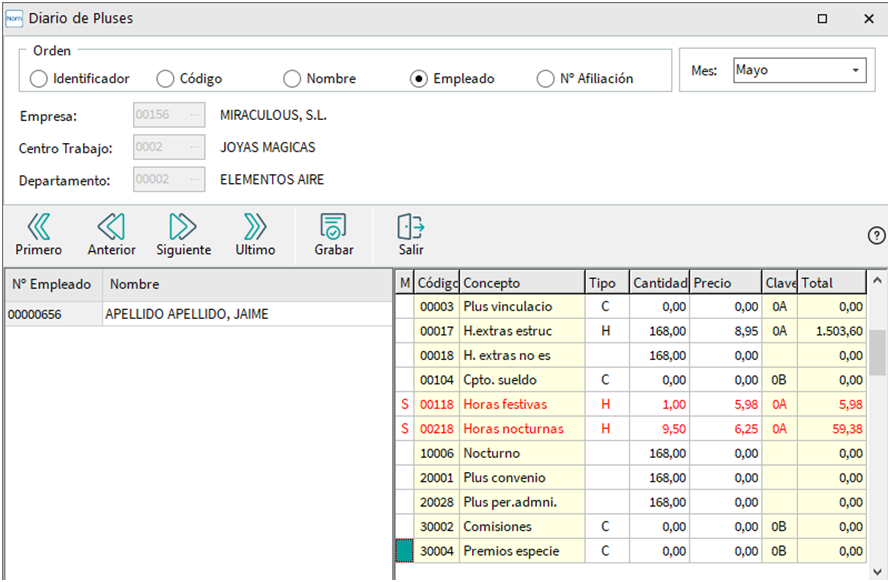Image resolution: width=890 pixels, height=582 pixels.
Task: Save changes with the Grabar icon
Action: click(333, 227)
